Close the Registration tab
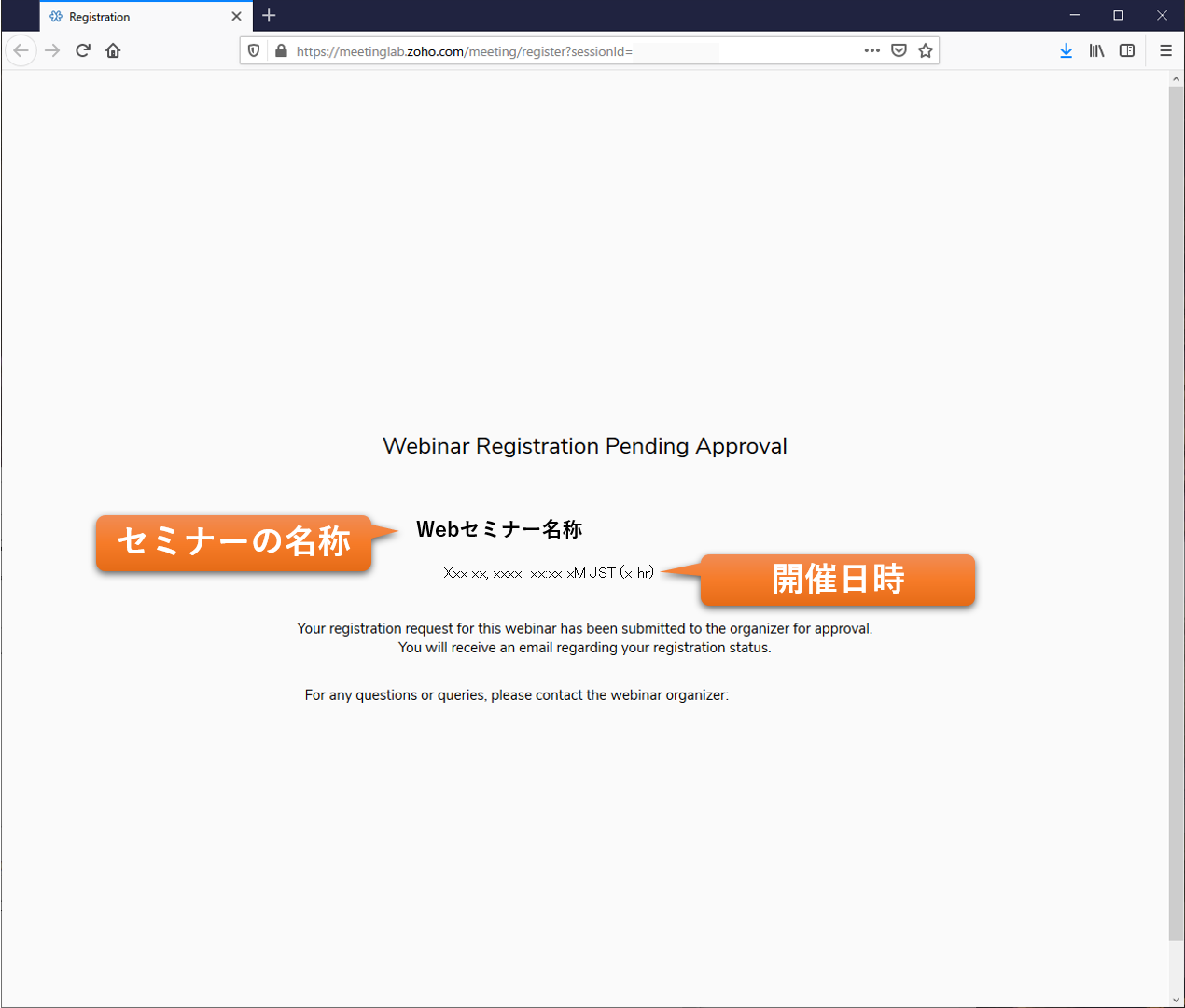Image resolution: width=1185 pixels, height=1008 pixels. point(236,16)
